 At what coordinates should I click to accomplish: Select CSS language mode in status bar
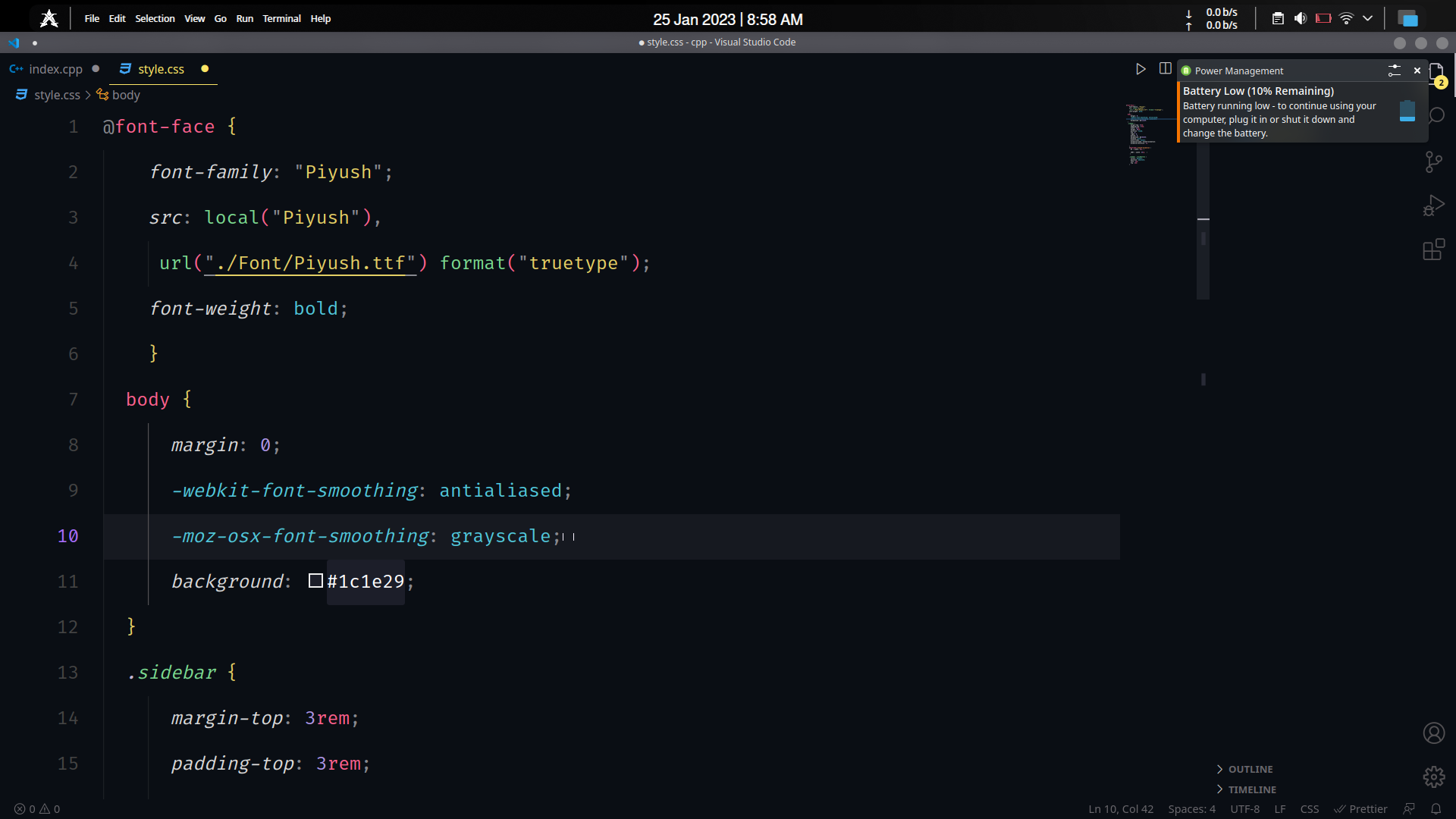[1310, 809]
